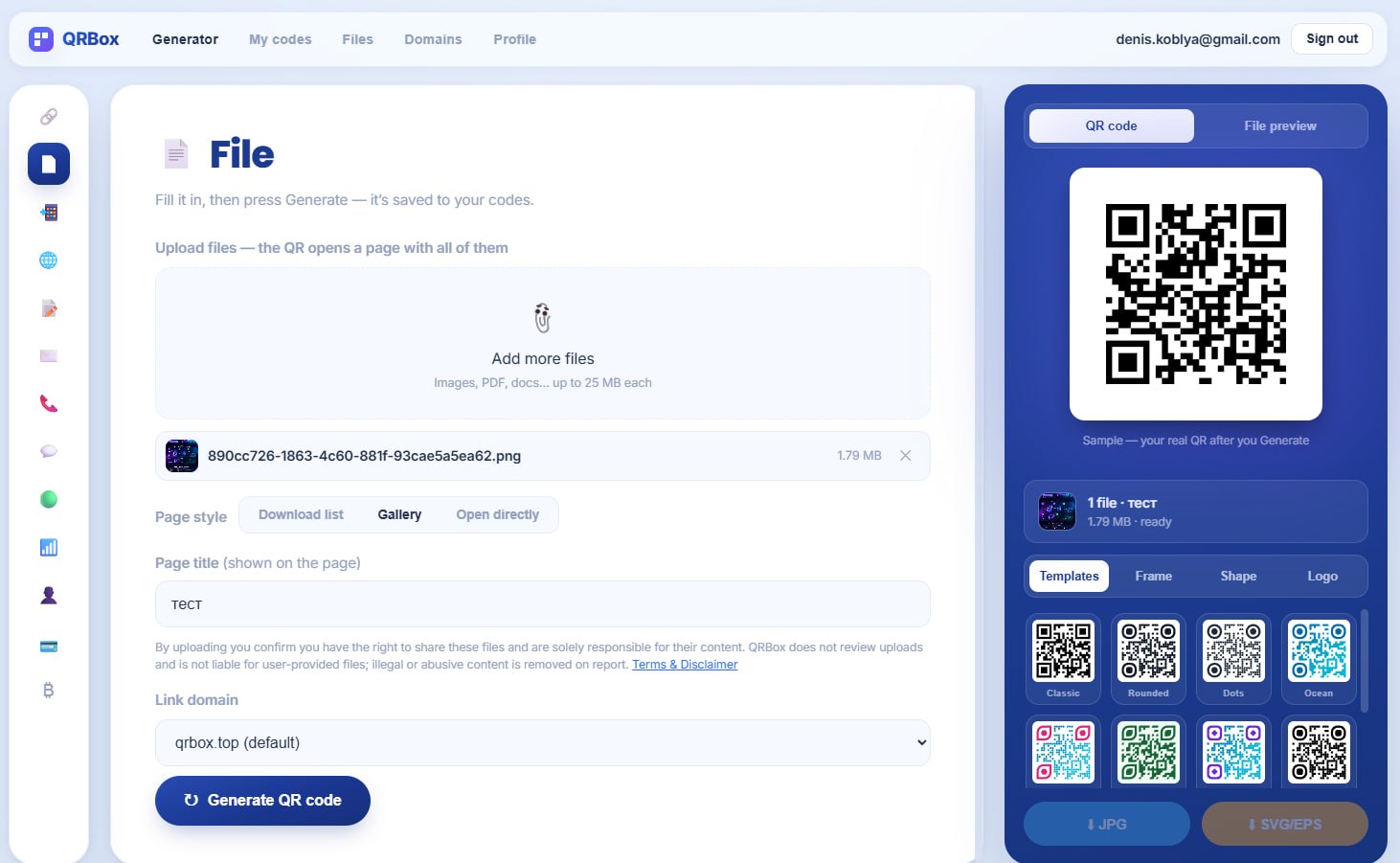Set page style to Open directly
Viewport: 1400px width, 863px height.
498,514
